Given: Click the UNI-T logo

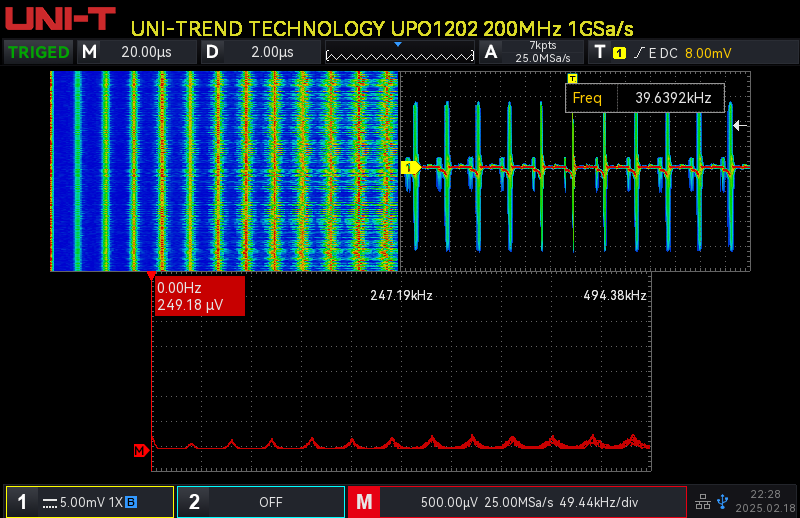Looking at the screenshot, I should coord(60,19).
